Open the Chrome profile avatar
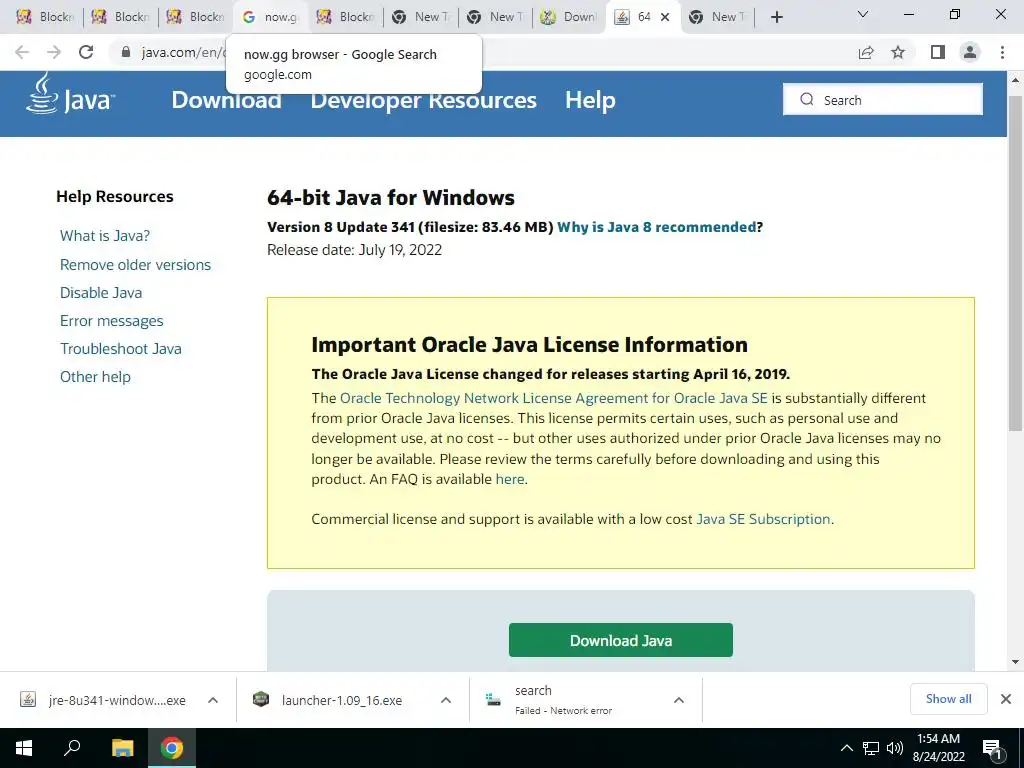Image resolution: width=1024 pixels, height=768 pixels. (x=970, y=52)
